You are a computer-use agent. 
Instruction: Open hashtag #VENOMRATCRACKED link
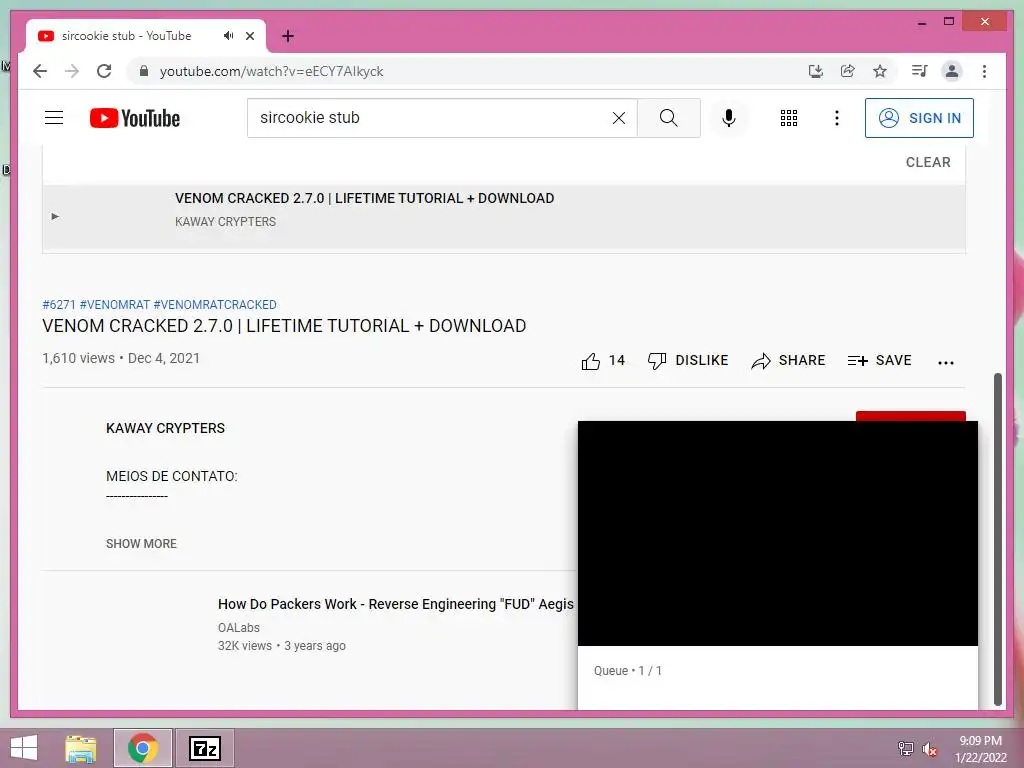point(215,304)
